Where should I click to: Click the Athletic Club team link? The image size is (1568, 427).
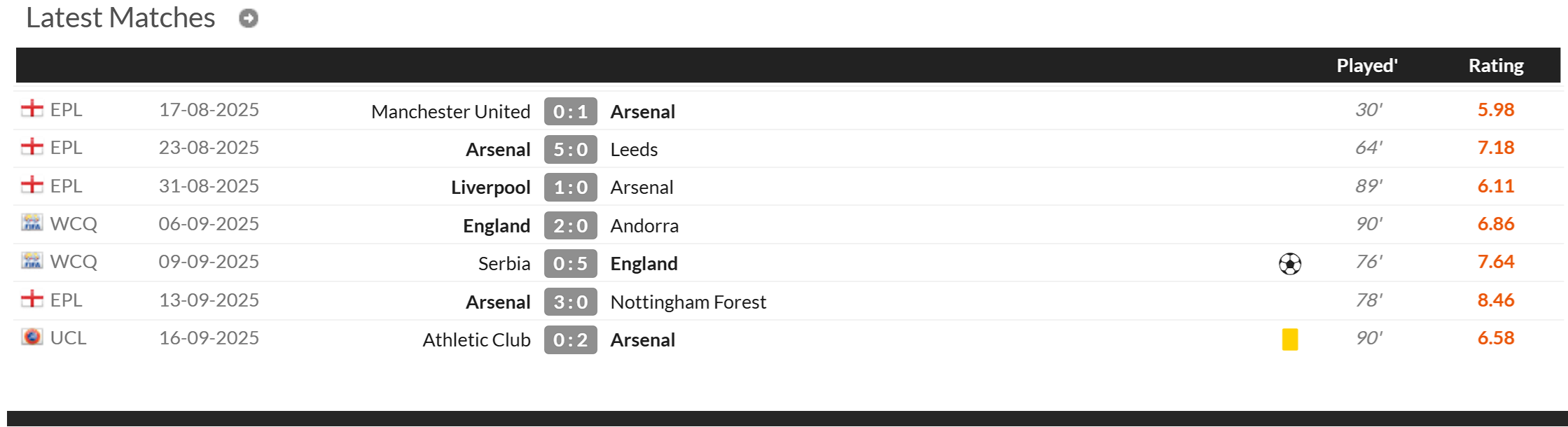coord(477,339)
